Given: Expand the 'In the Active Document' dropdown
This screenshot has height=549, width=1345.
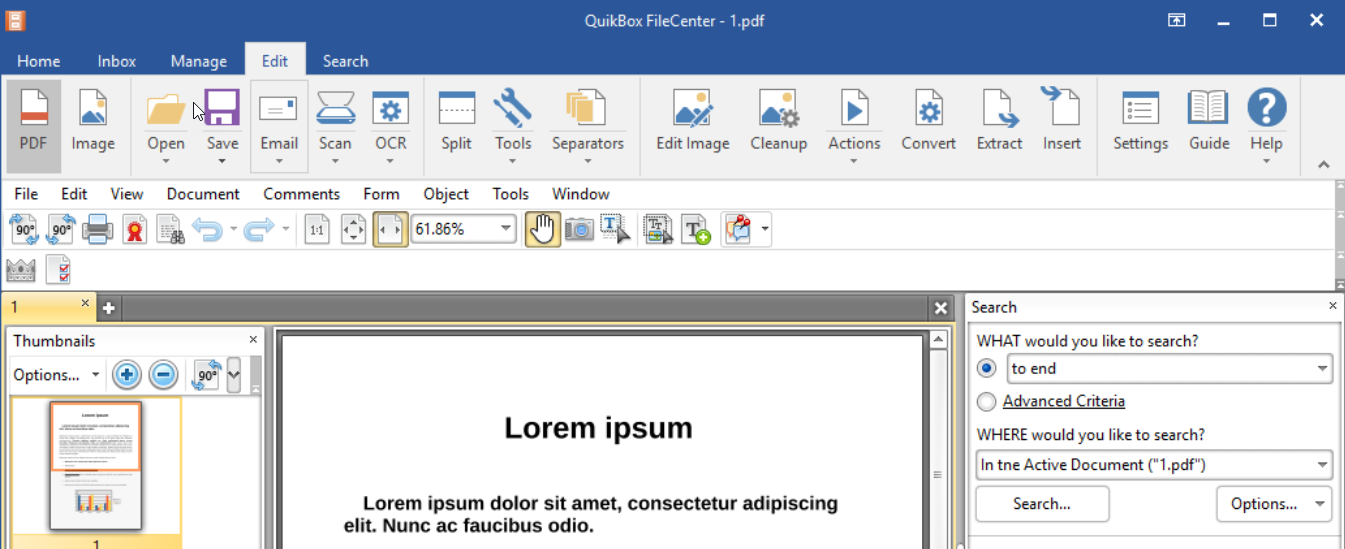Looking at the screenshot, I should pyautogui.click(x=1323, y=465).
